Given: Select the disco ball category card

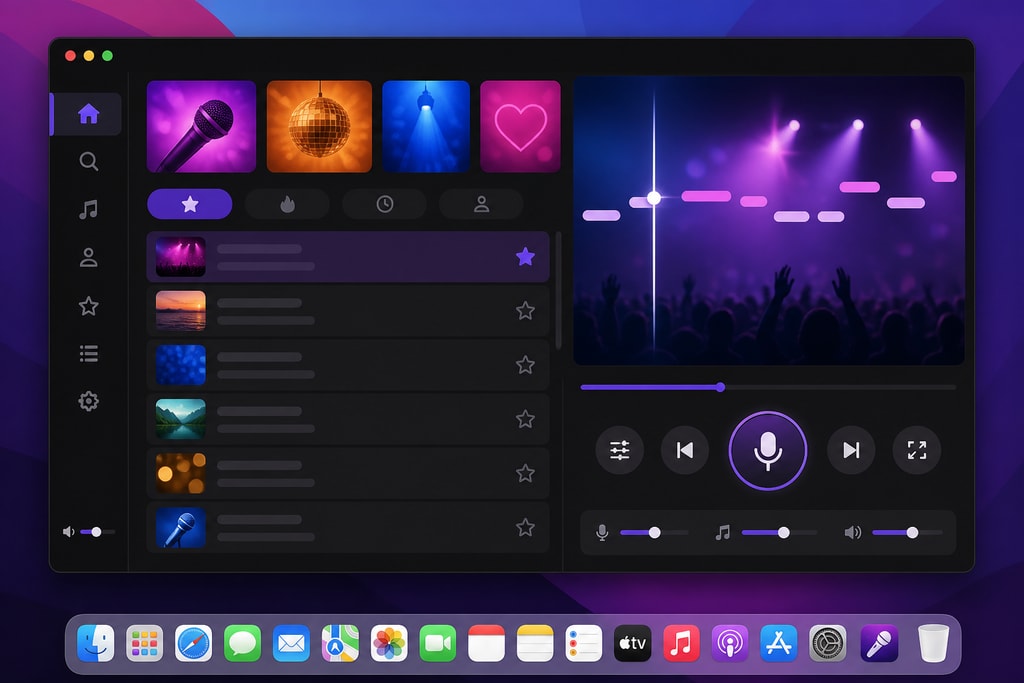Looking at the screenshot, I should click(x=319, y=127).
